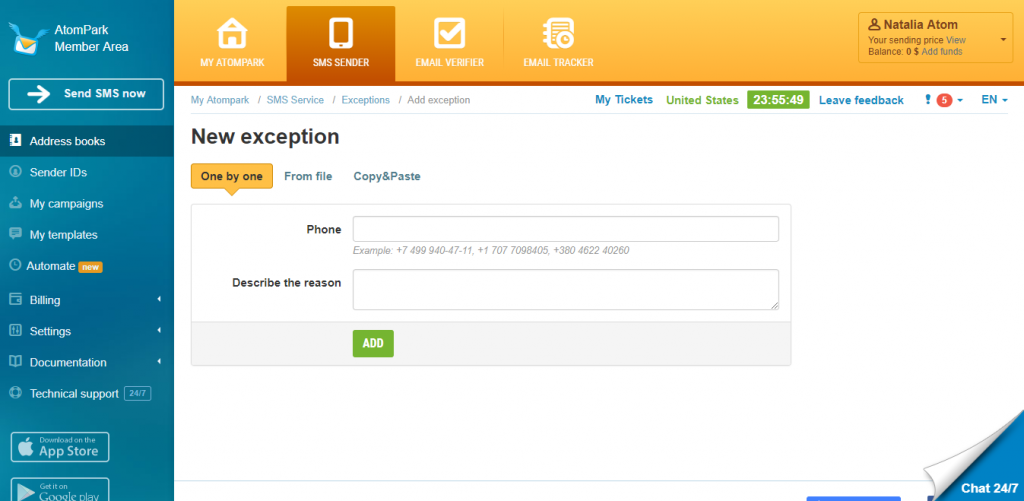Image resolution: width=1024 pixels, height=501 pixels.
Task: Click the new badge beside Automate
Action: [91, 267]
